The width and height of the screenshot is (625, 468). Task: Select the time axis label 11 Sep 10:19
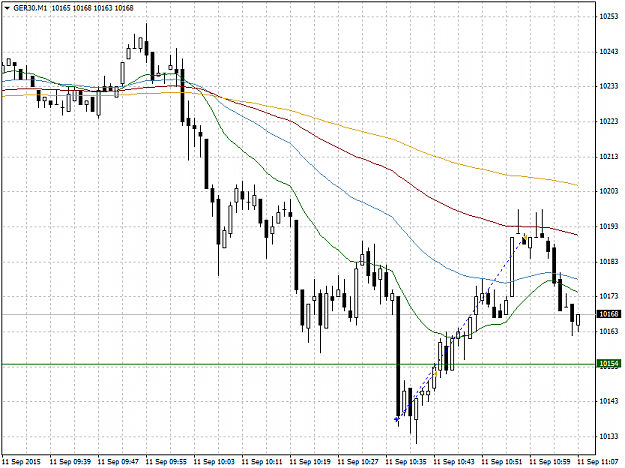pyautogui.click(x=310, y=462)
